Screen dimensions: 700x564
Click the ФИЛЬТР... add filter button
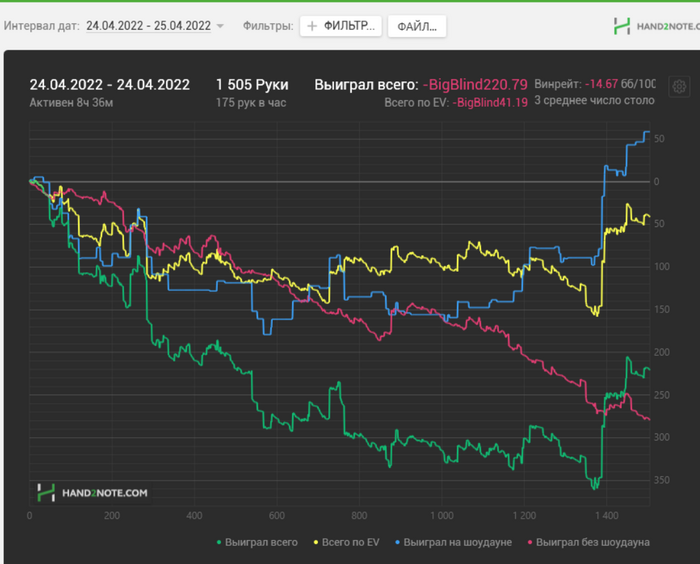341,26
